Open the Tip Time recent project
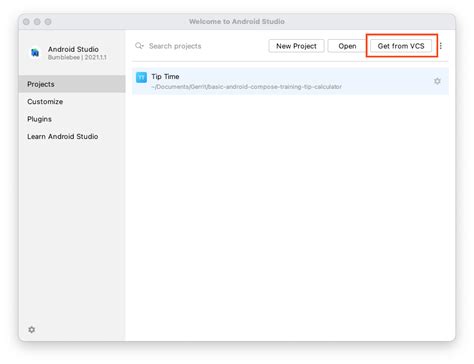This screenshot has height=364, width=474. [290, 81]
